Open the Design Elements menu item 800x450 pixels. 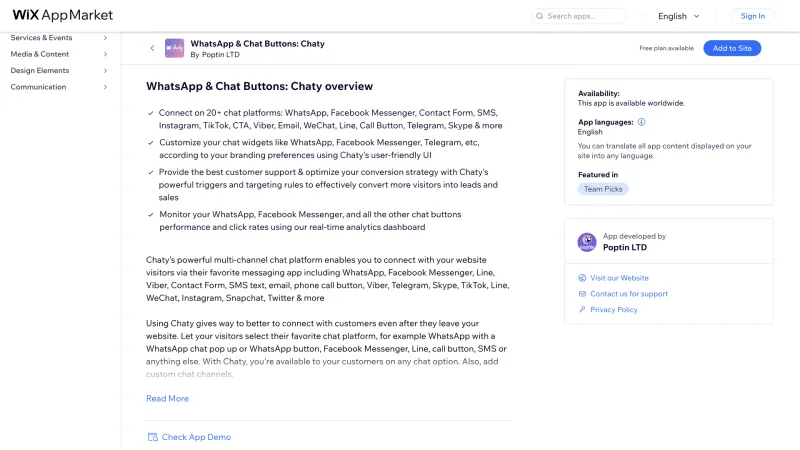click(40, 70)
